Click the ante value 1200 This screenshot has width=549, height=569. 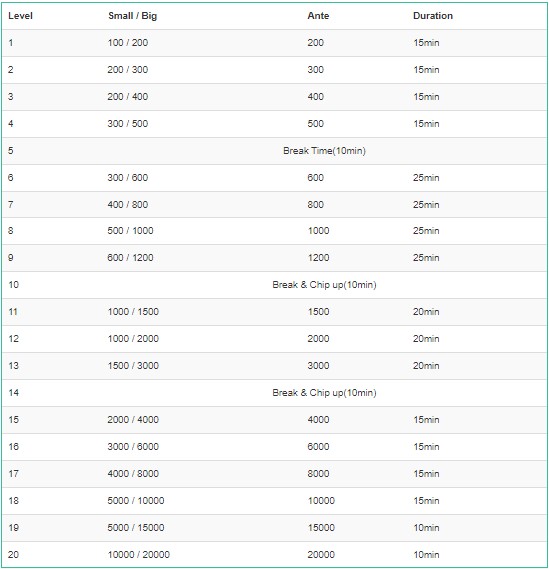click(x=318, y=258)
